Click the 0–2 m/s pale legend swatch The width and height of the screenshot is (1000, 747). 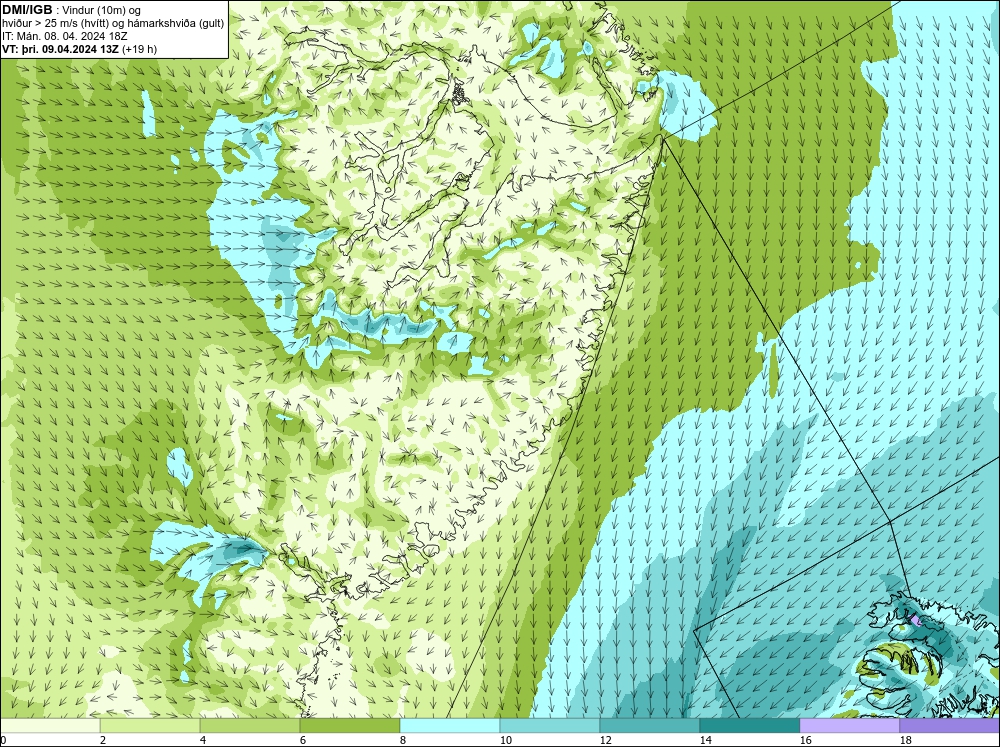click(x=50, y=726)
